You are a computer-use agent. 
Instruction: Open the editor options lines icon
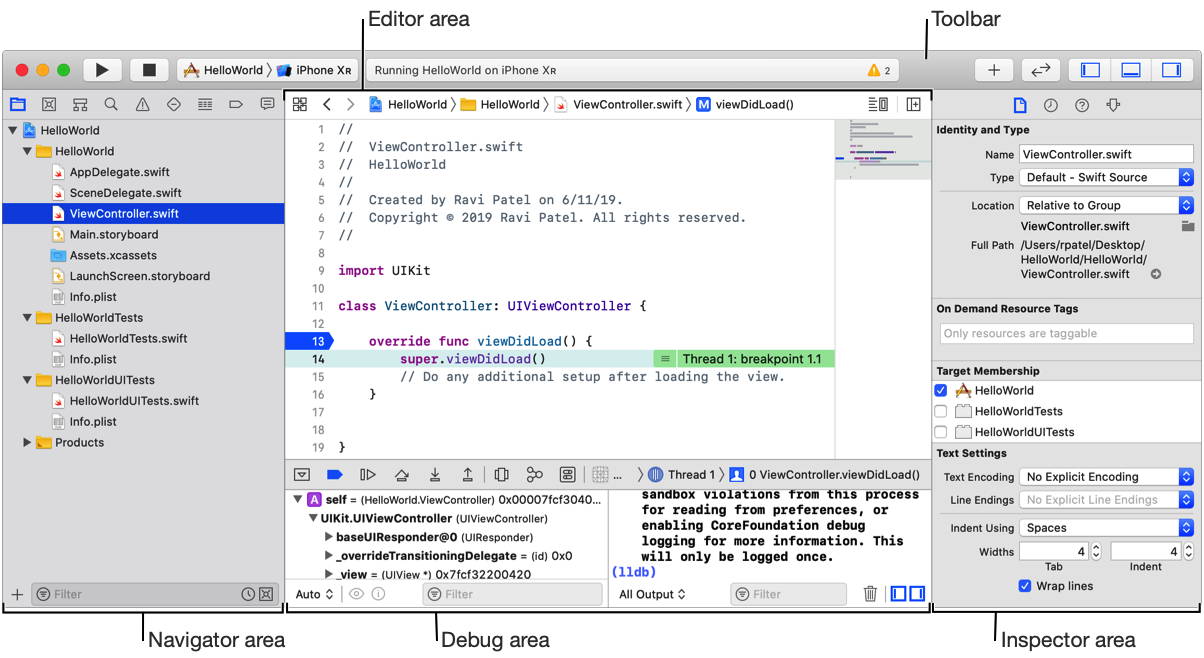point(878,104)
